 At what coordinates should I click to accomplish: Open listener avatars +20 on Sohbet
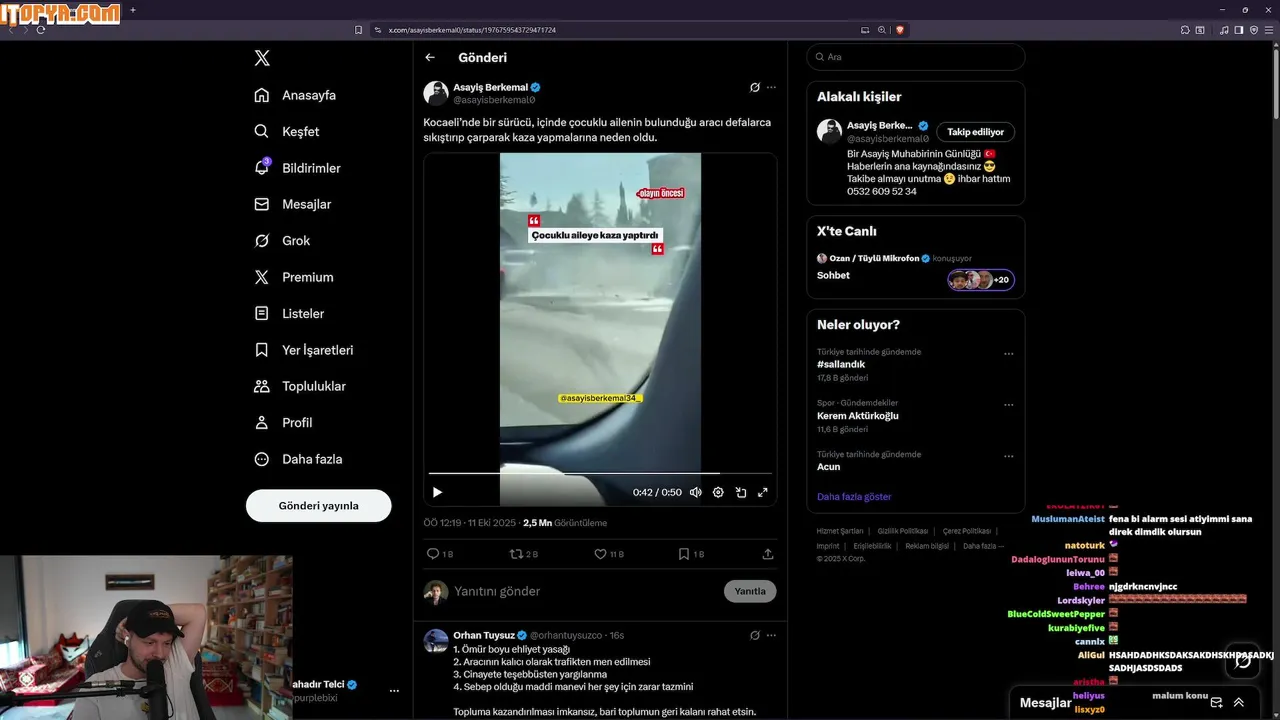(x=981, y=280)
